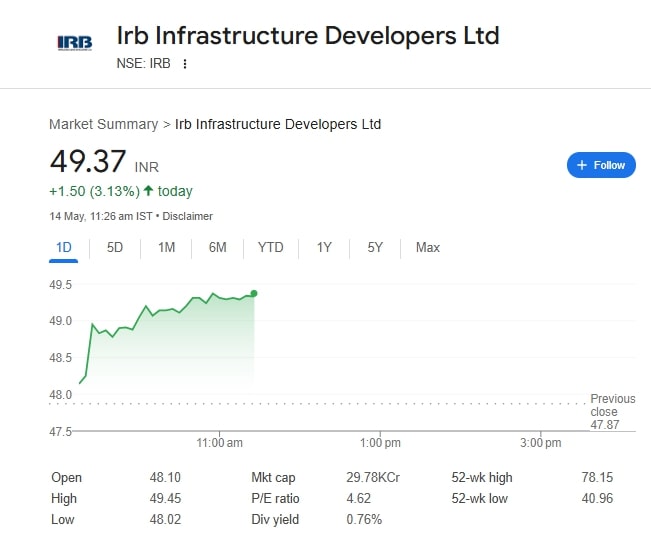Open the Market Summary breadcrumb link

[103, 124]
